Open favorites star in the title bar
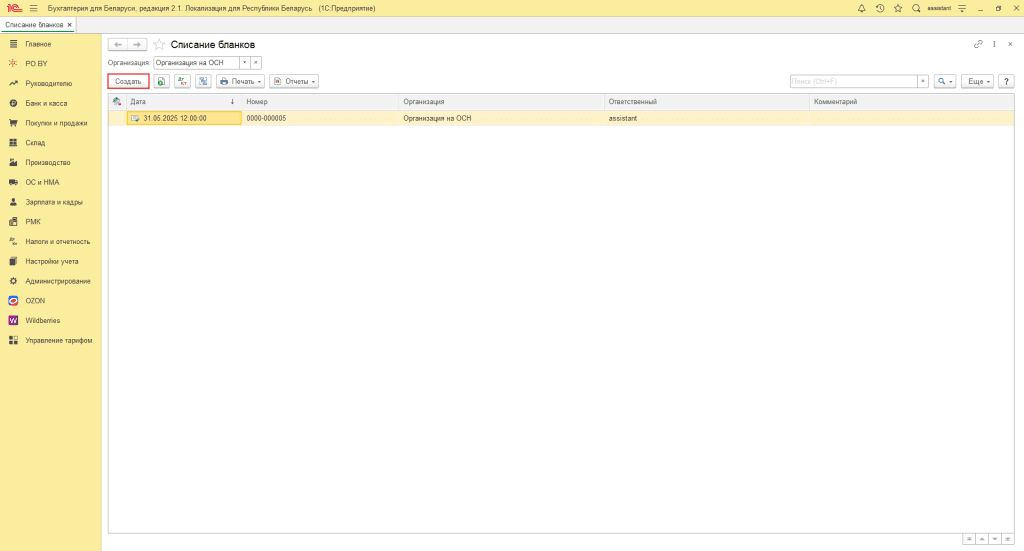This screenshot has width=1024, height=551. pyautogui.click(x=898, y=8)
